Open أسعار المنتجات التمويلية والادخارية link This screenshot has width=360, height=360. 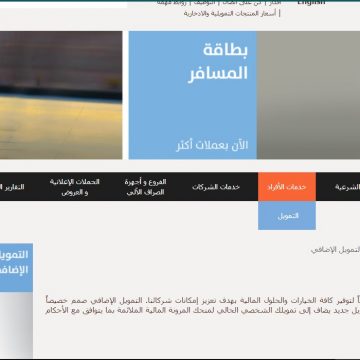pos(230,14)
